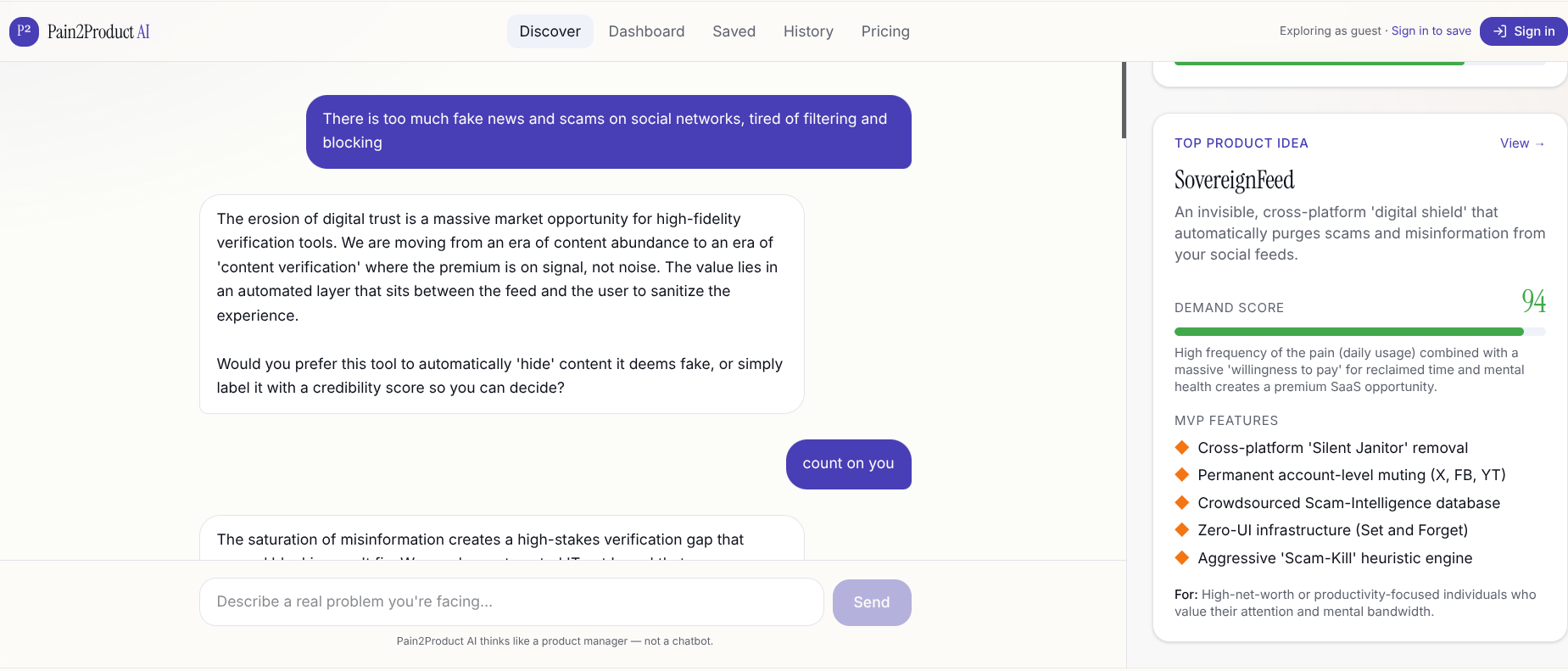
Task: Open the View link for top product idea
Action: [x=1522, y=143]
